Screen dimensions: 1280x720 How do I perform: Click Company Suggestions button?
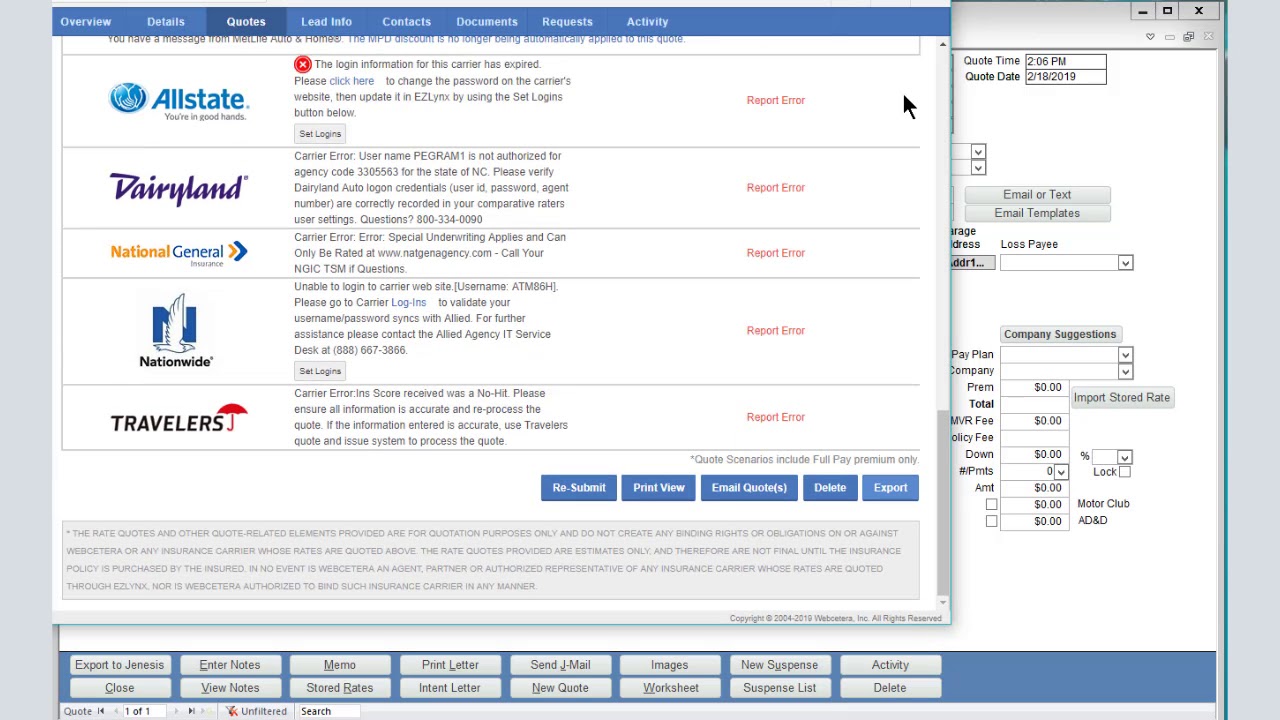pyautogui.click(x=1059, y=335)
